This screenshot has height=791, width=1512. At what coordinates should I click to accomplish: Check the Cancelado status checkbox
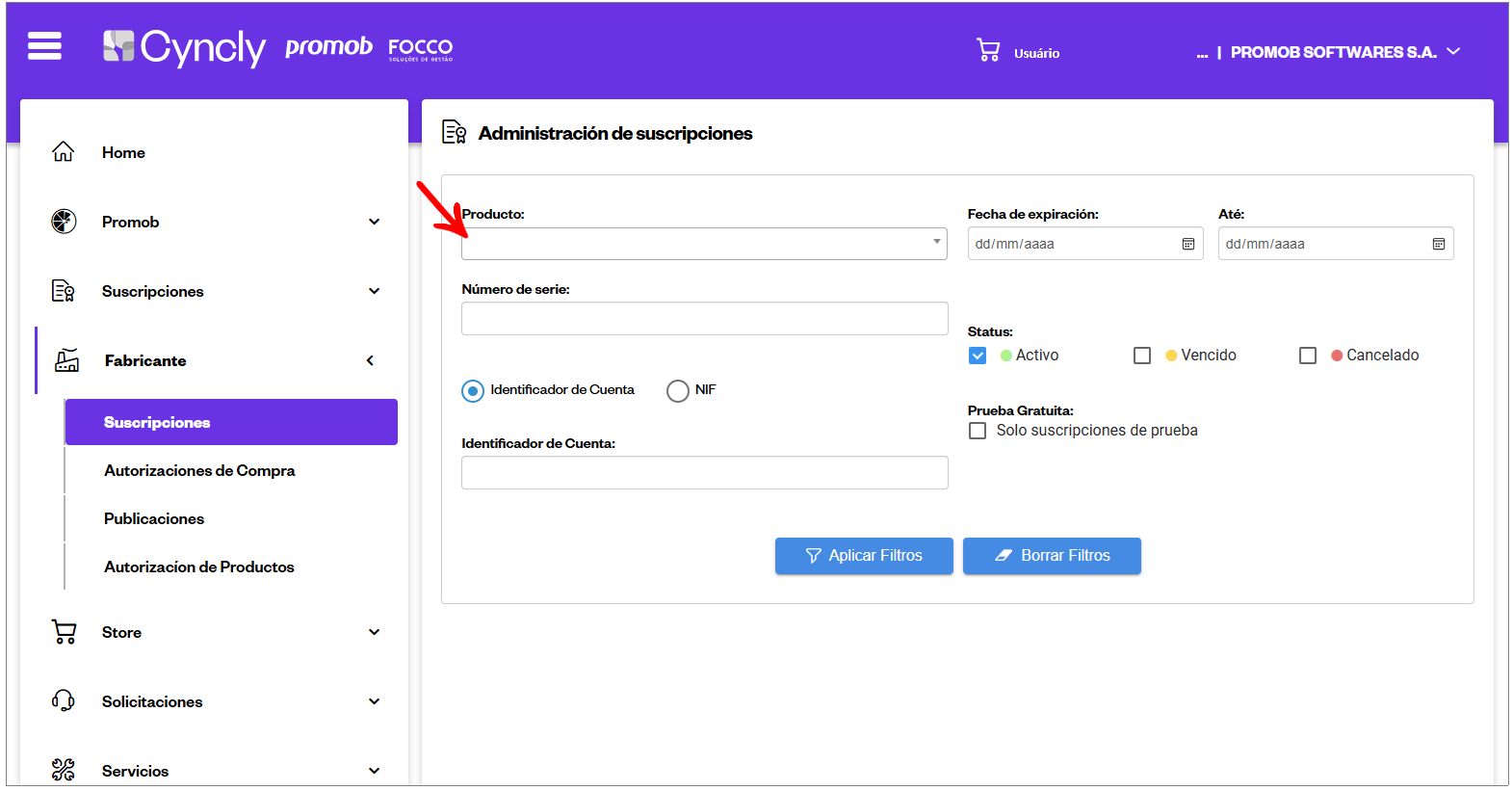click(x=1308, y=356)
